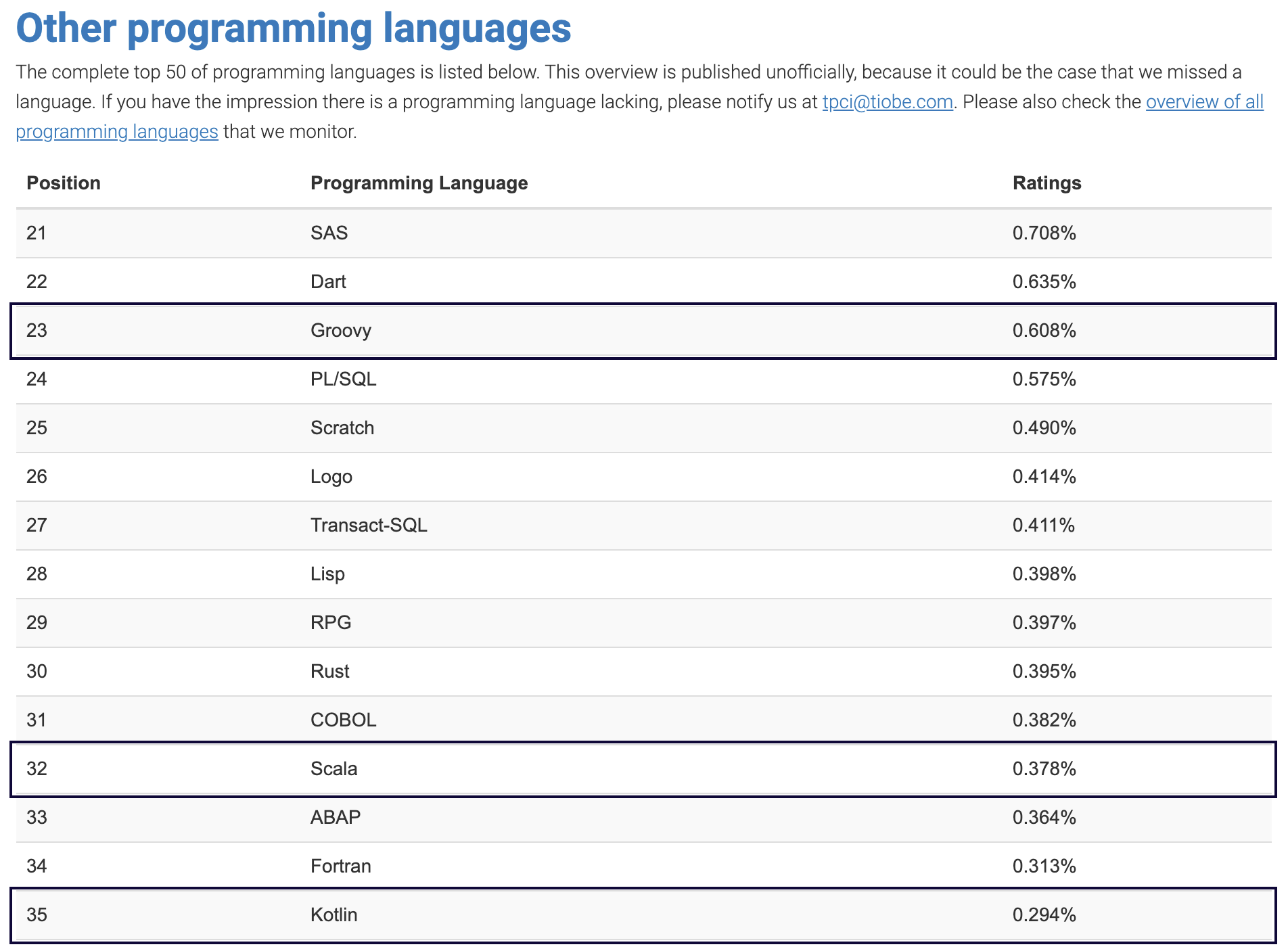Click the Position column header
Screen dimensions: 1288x951
(64, 183)
